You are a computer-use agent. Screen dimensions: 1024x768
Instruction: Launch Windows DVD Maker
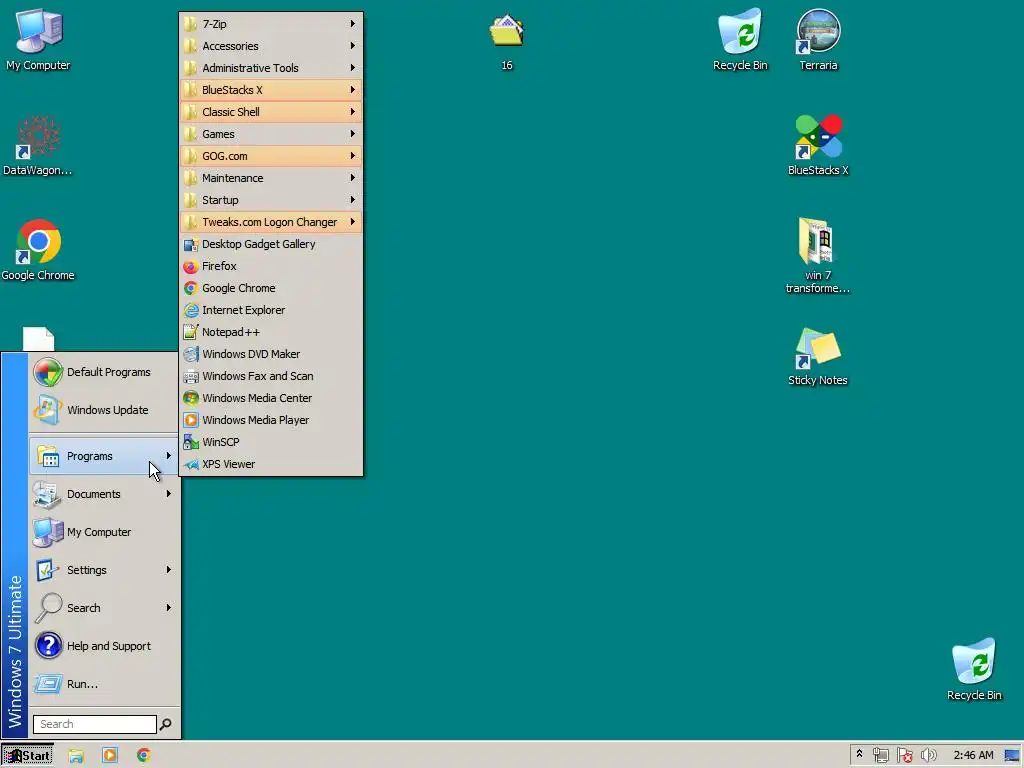(x=271, y=354)
